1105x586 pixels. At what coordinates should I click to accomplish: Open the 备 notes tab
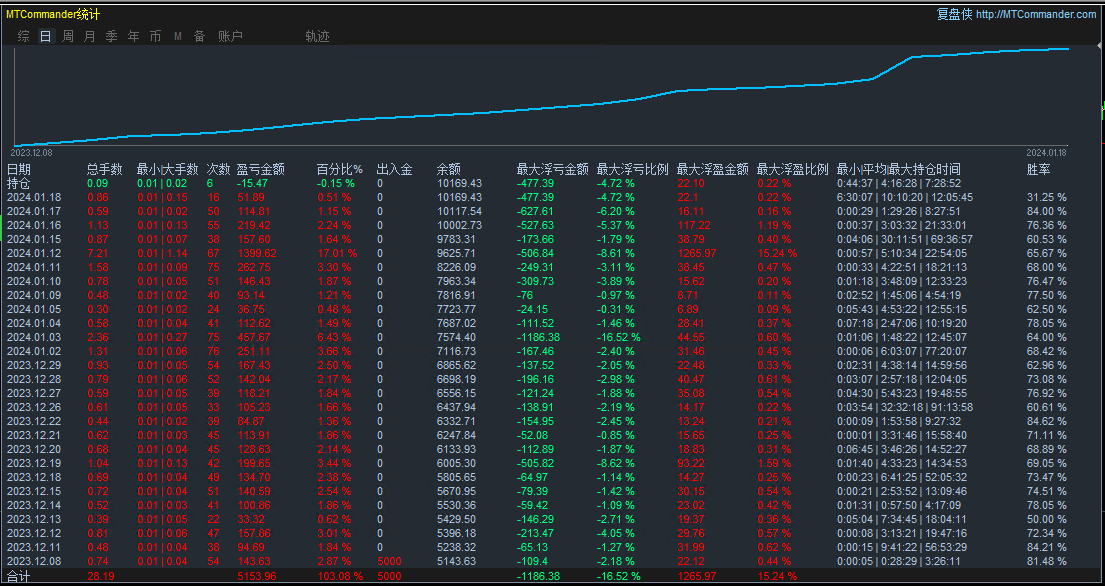click(x=199, y=36)
